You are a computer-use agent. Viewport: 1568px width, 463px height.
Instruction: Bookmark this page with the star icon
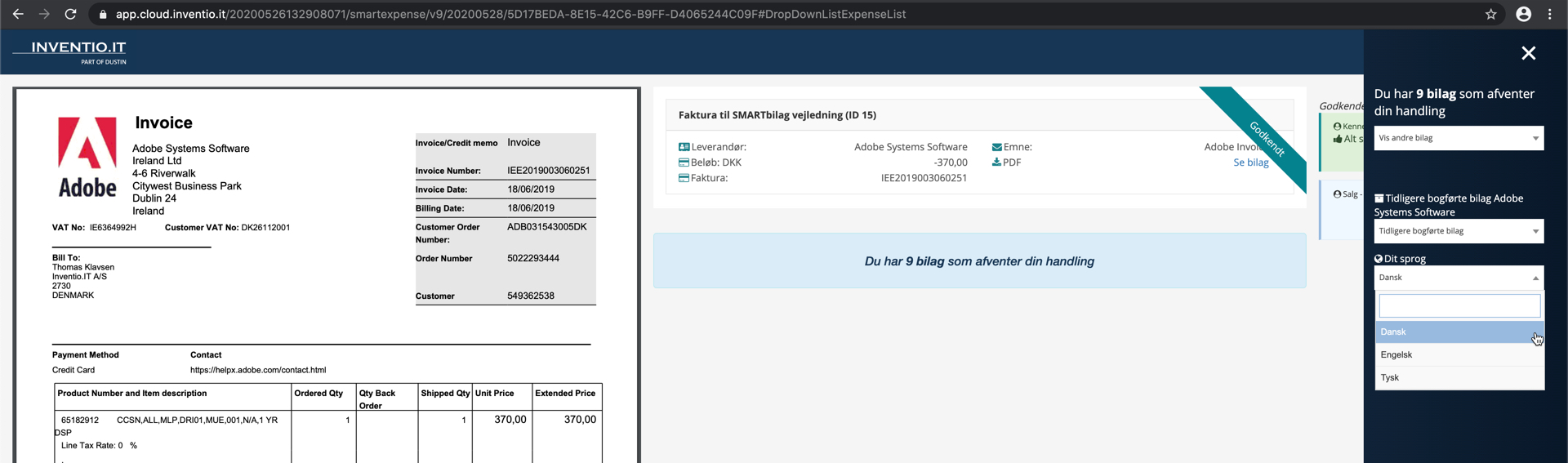[1490, 14]
